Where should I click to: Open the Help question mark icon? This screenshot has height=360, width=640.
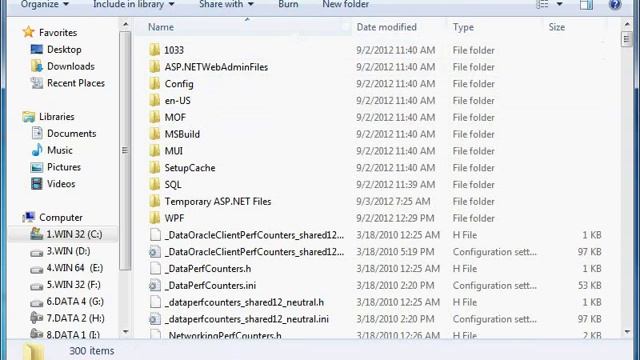(x=615, y=4)
